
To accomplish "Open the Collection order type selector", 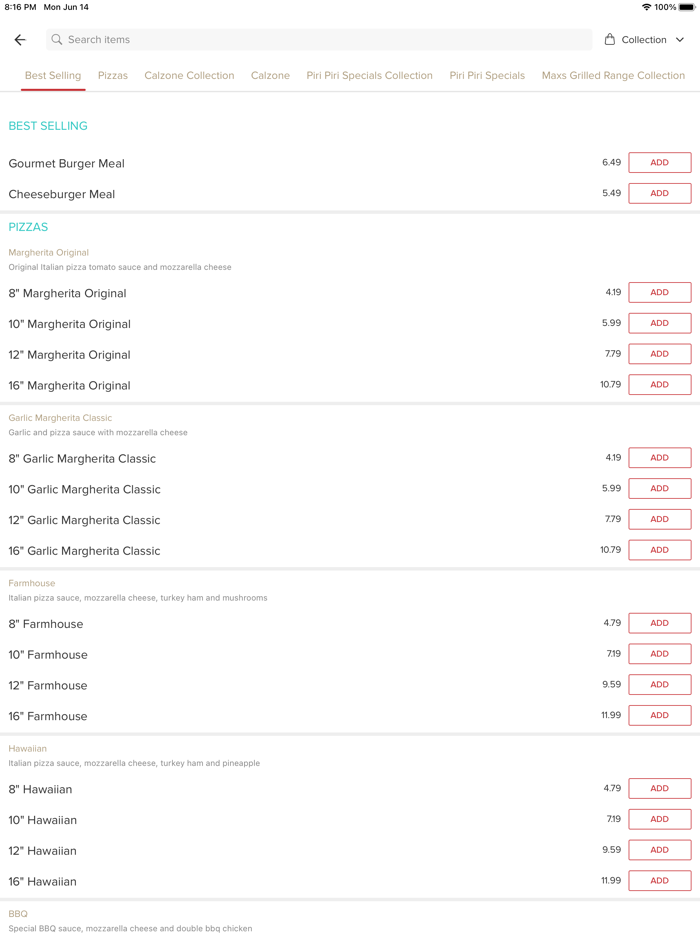I will pos(644,40).
